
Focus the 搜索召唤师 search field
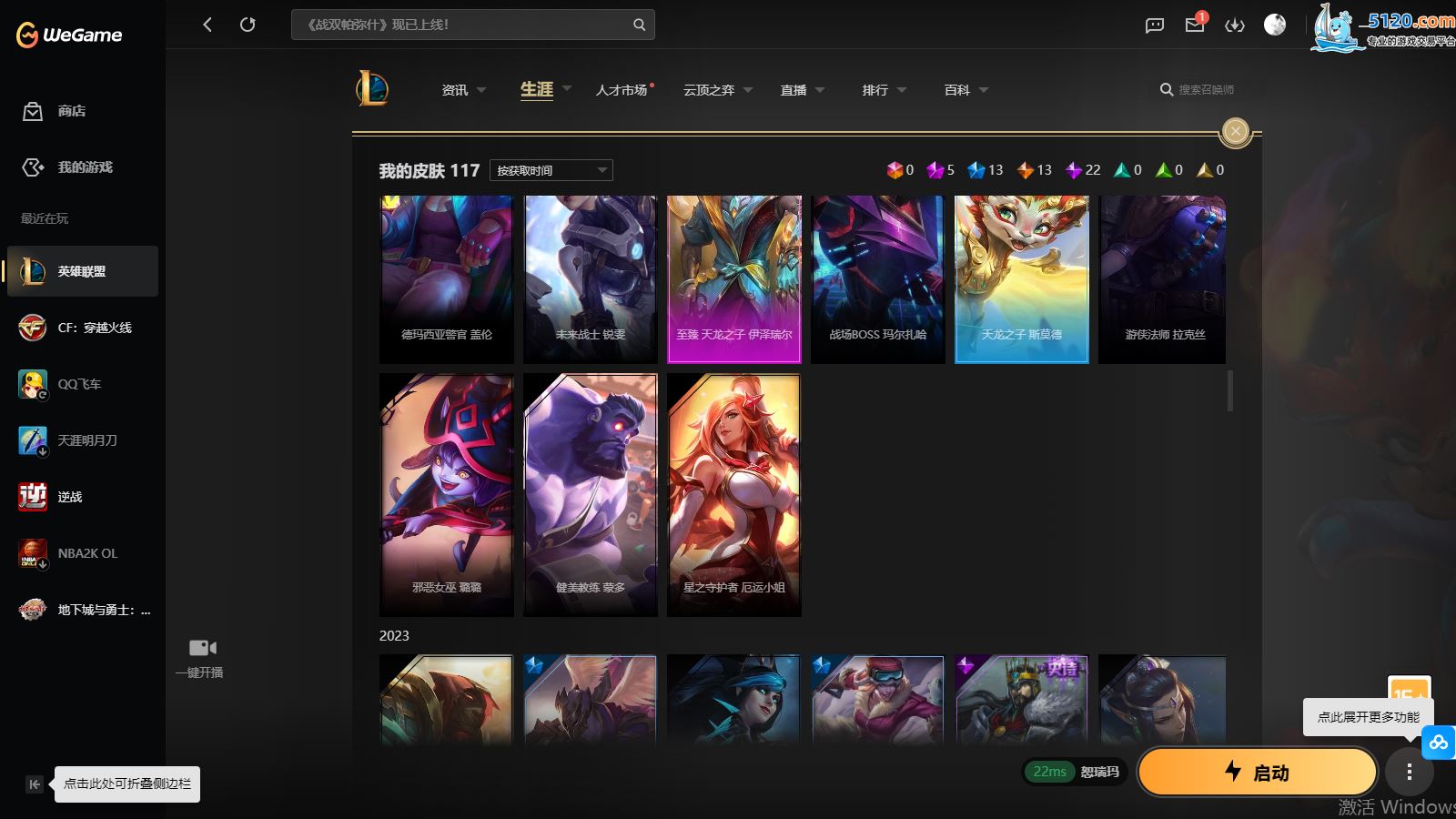click(1206, 90)
